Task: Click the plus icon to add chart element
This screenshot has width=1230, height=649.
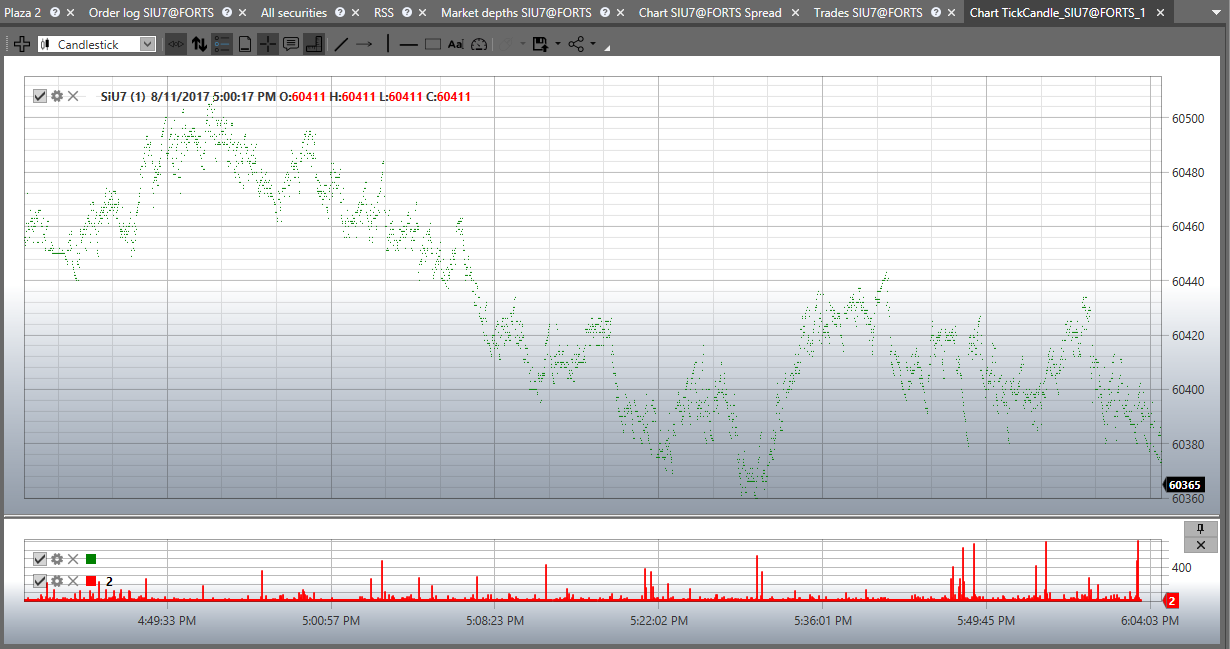Action: pyautogui.click(x=21, y=44)
